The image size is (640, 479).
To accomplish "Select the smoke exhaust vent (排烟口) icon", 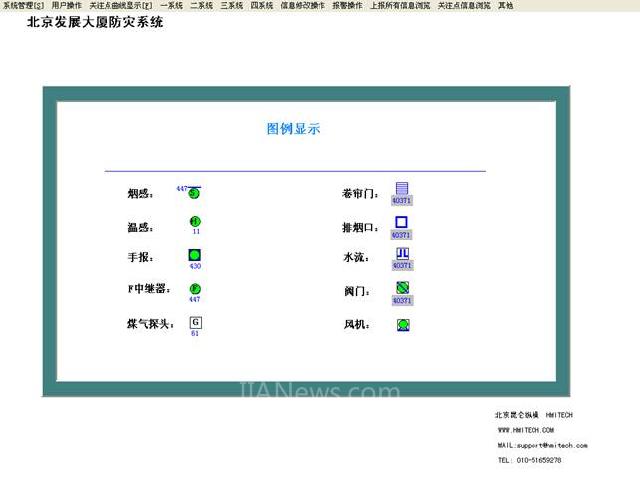I will [401, 222].
